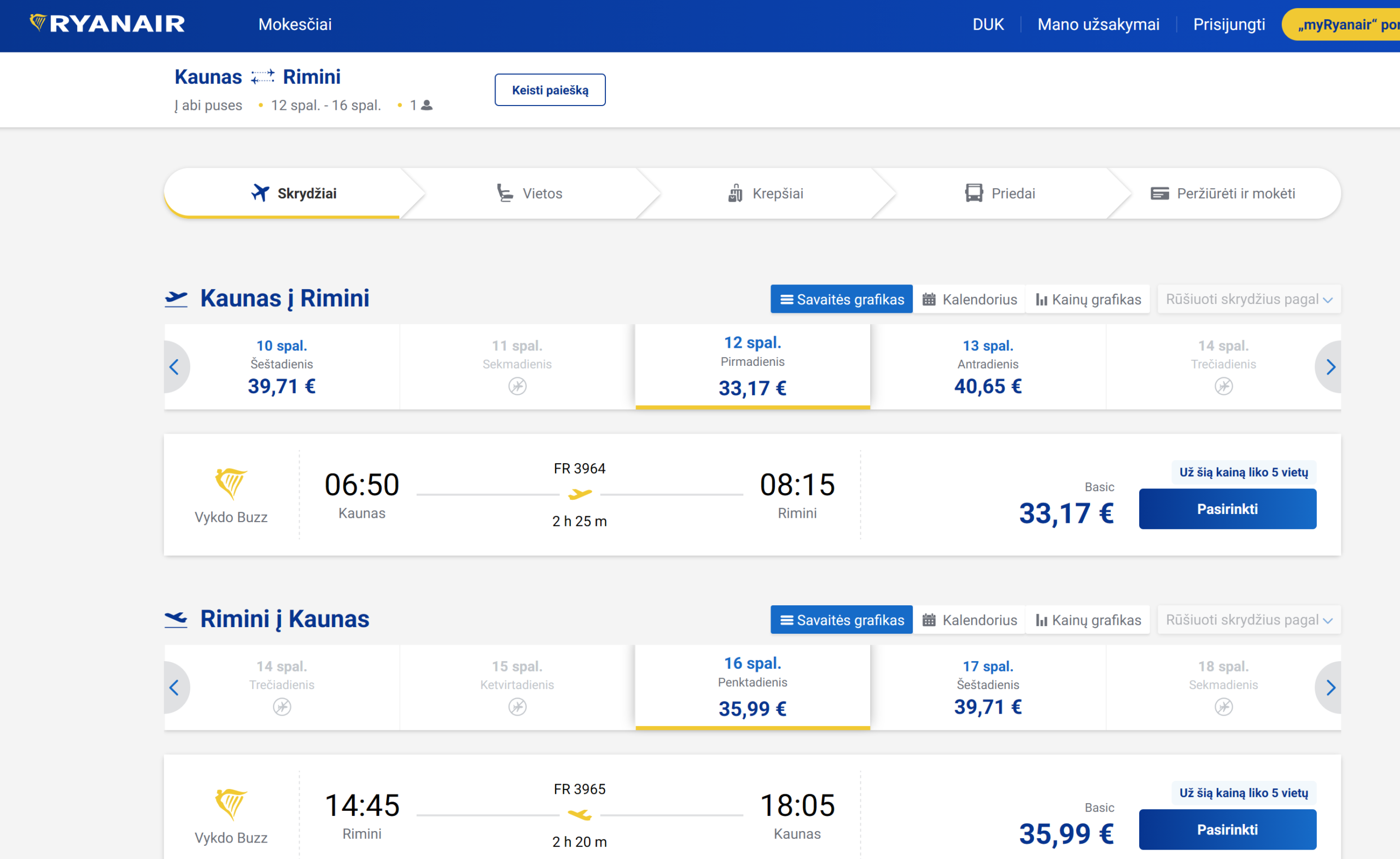Select the Vietos step tab
1400x859 pixels.
coord(529,193)
